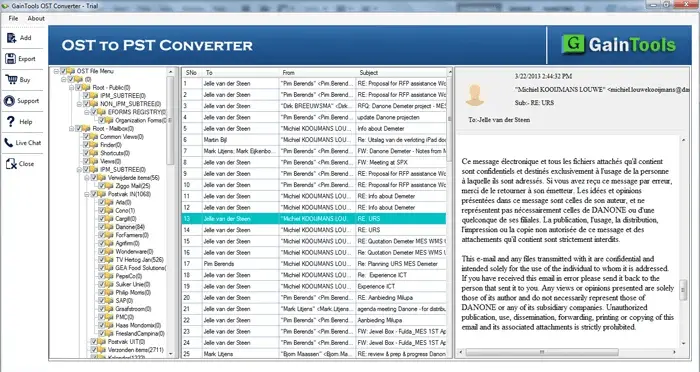Click the Finder(0) folder icon
The height and width of the screenshot is (372, 700).
(x=94, y=145)
